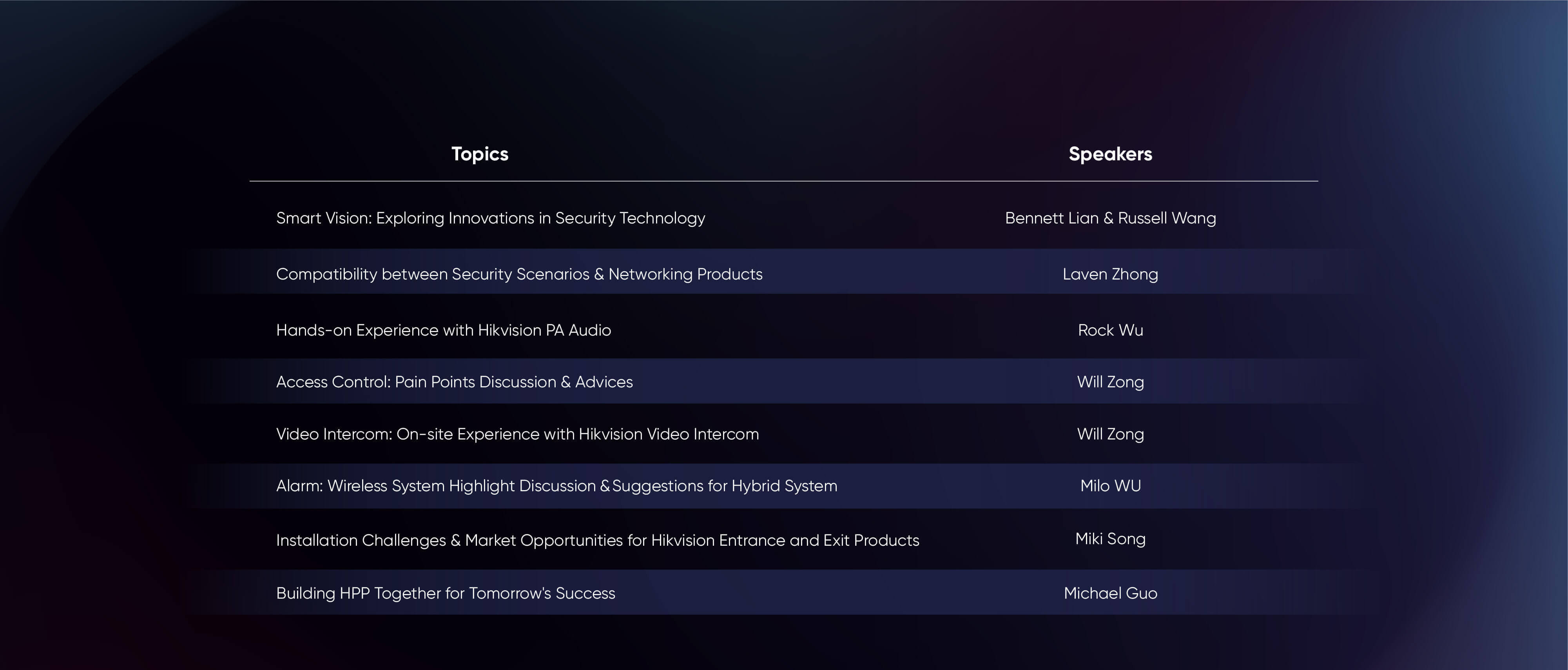Click the Topics column header
This screenshot has height=670, width=1568.
[x=480, y=154]
